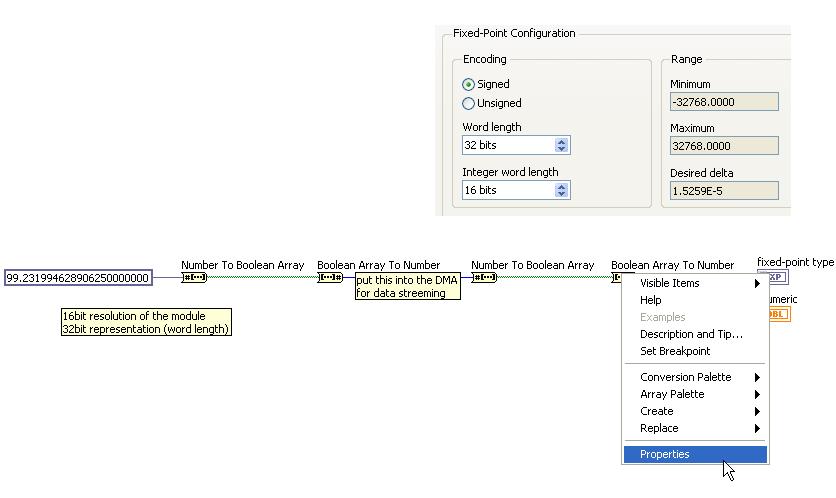Click the Minimum range value field
This screenshot has width=836, height=498.
click(x=723, y=102)
